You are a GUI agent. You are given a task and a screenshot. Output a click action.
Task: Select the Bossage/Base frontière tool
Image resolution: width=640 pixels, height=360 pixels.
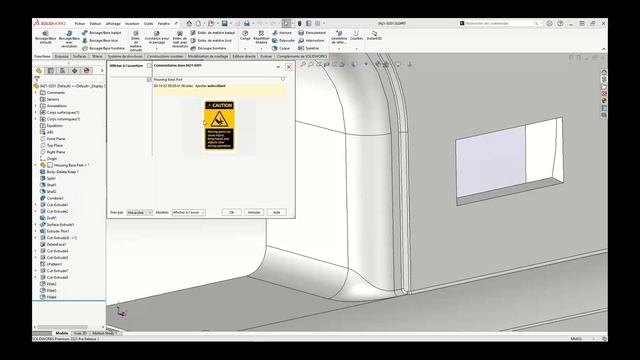click(103, 48)
